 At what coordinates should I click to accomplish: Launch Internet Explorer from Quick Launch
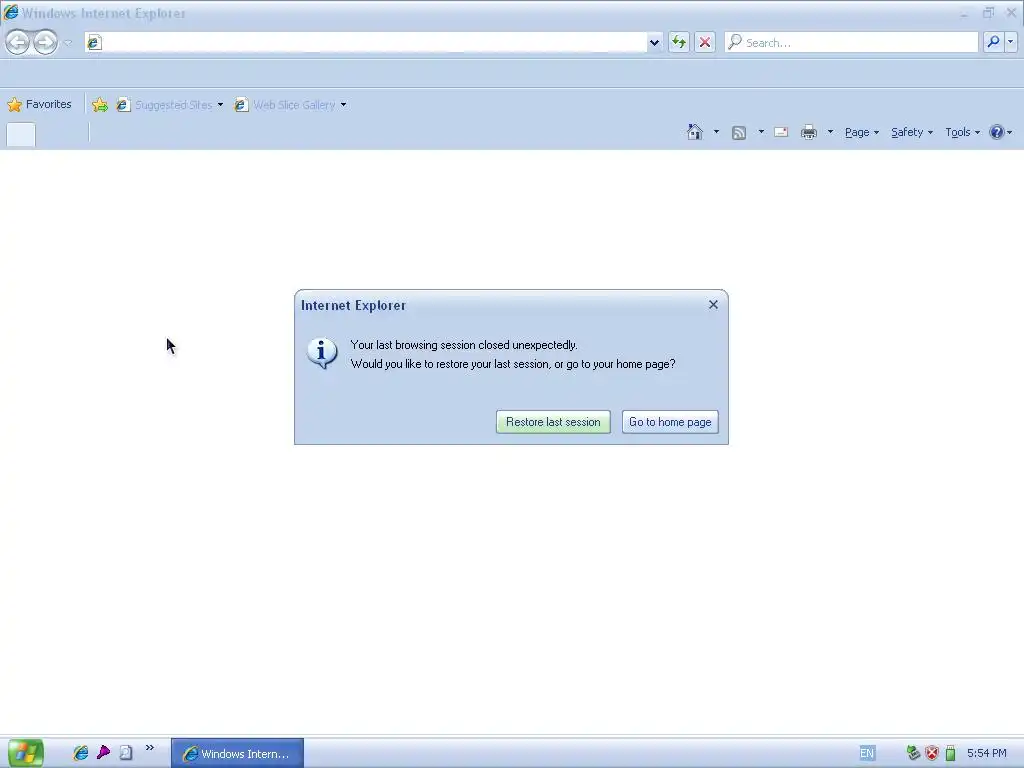80,753
